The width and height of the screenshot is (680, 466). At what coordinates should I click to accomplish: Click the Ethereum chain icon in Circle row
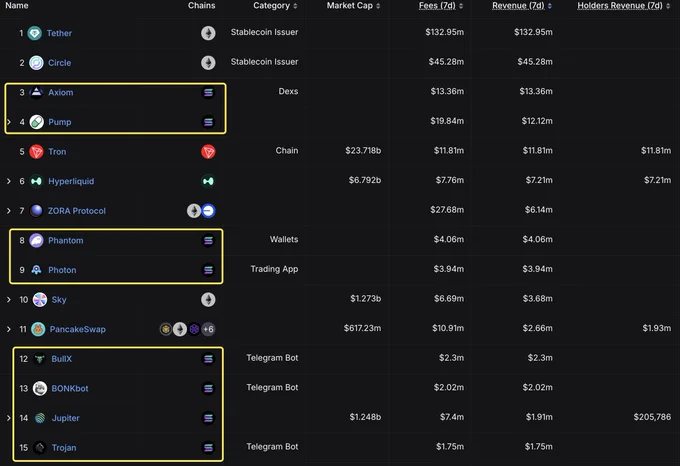click(x=208, y=63)
